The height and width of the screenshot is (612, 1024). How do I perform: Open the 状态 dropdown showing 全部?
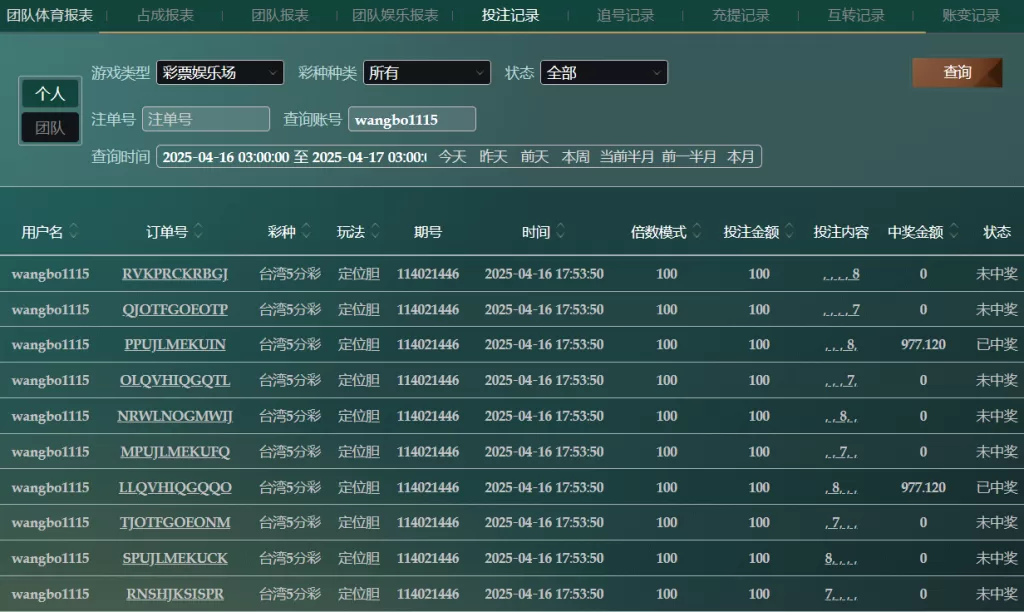point(604,73)
